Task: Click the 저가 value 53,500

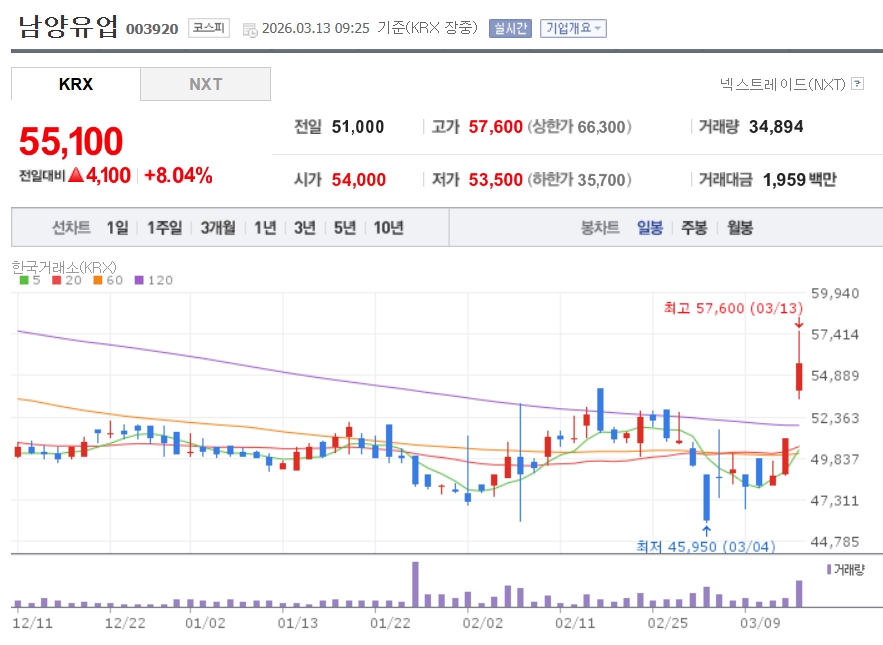Action: [496, 180]
